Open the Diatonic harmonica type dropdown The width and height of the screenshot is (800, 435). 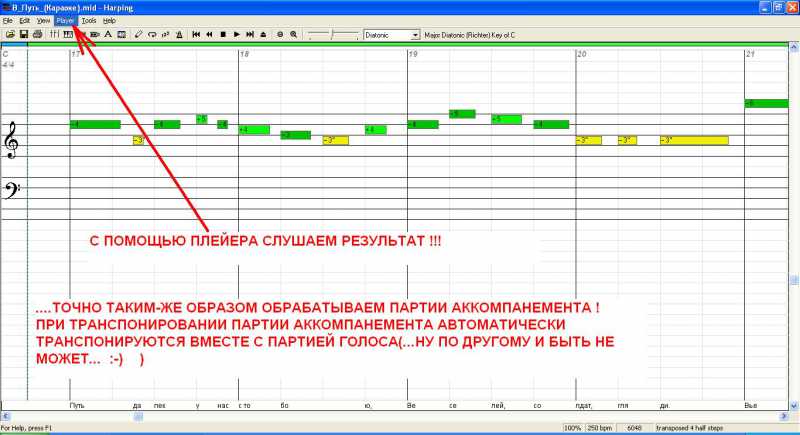pyautogui.click(x=415, y=35)
